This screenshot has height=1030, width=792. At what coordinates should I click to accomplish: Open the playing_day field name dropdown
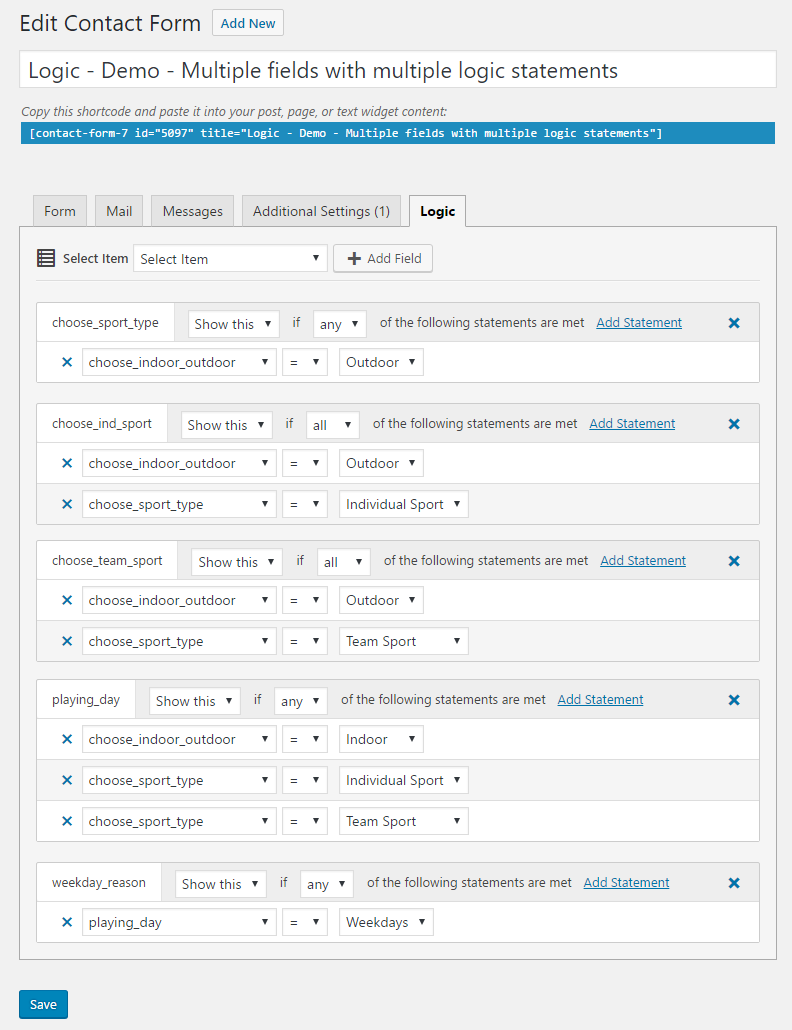click(x=179, y=922)
